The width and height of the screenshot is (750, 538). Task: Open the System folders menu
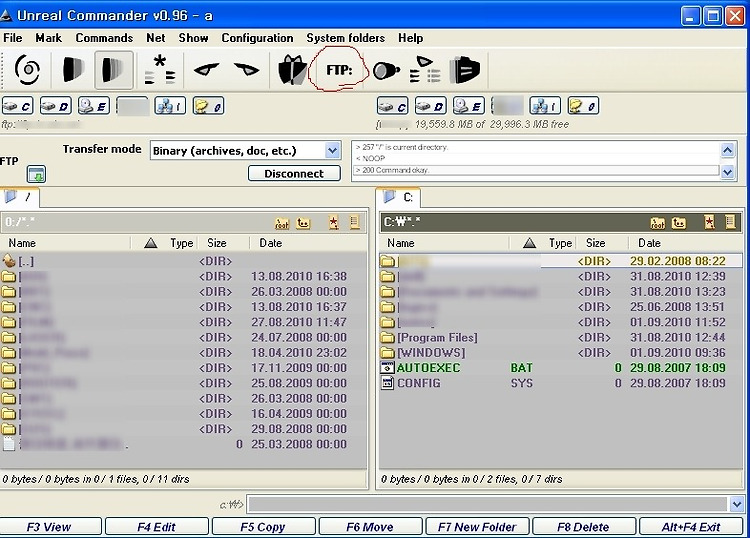click(345, 38)
